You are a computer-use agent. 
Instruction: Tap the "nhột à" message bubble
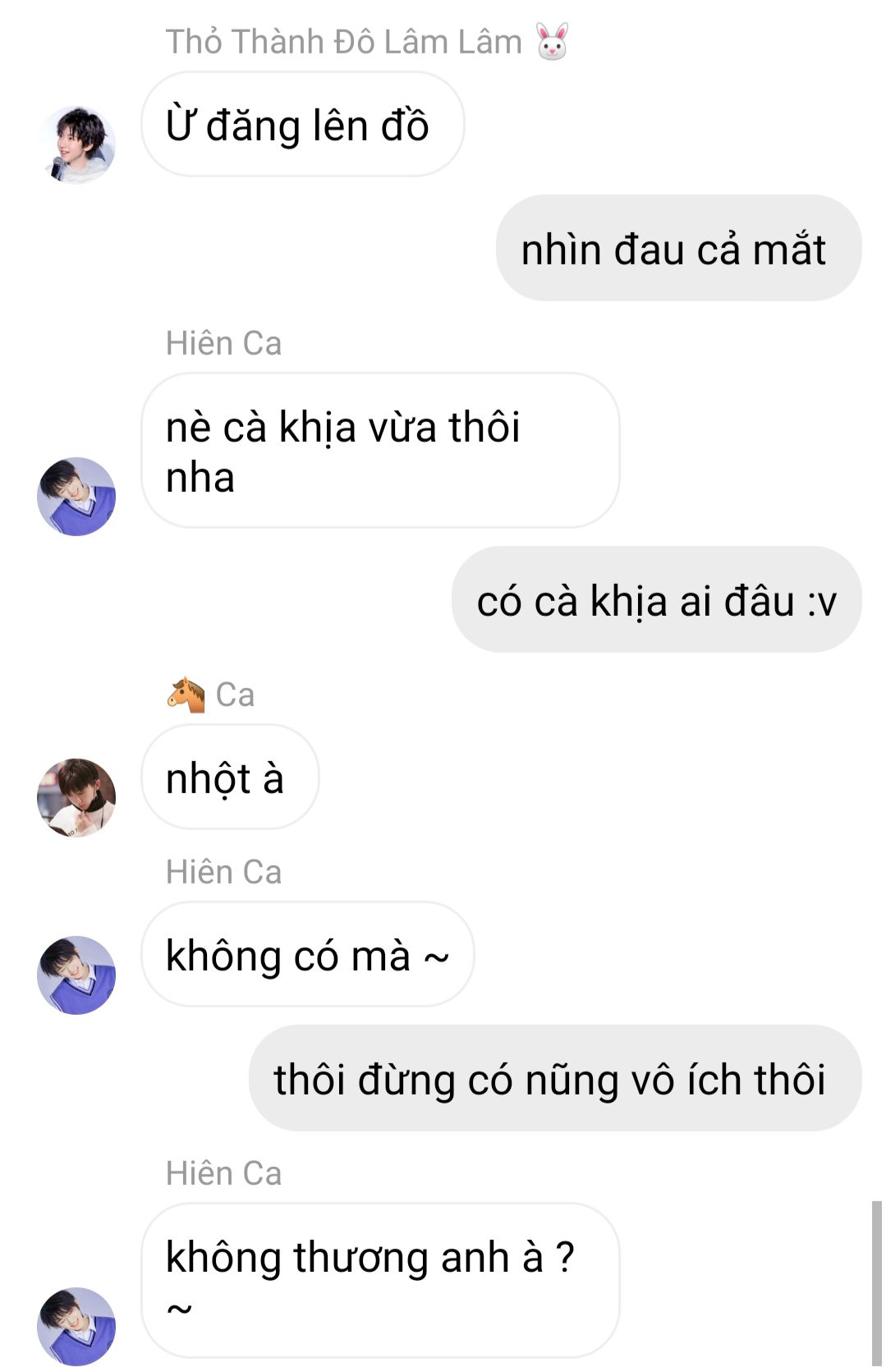(x=230, y=777)
